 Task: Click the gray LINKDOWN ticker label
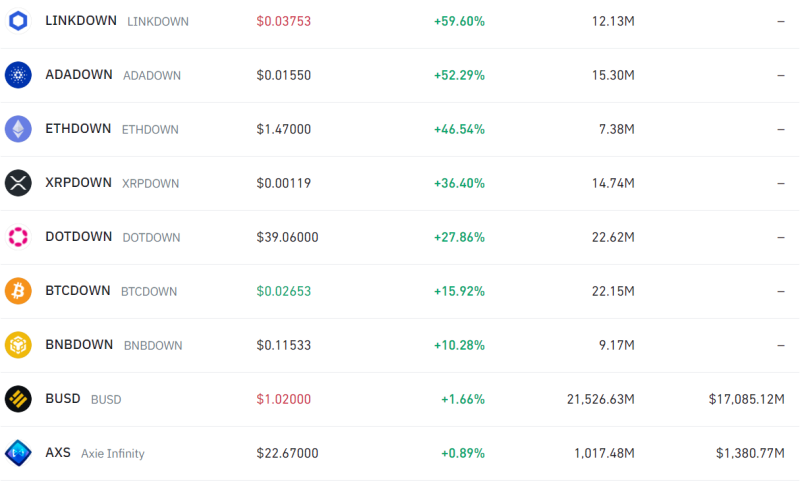coord(158,22)
